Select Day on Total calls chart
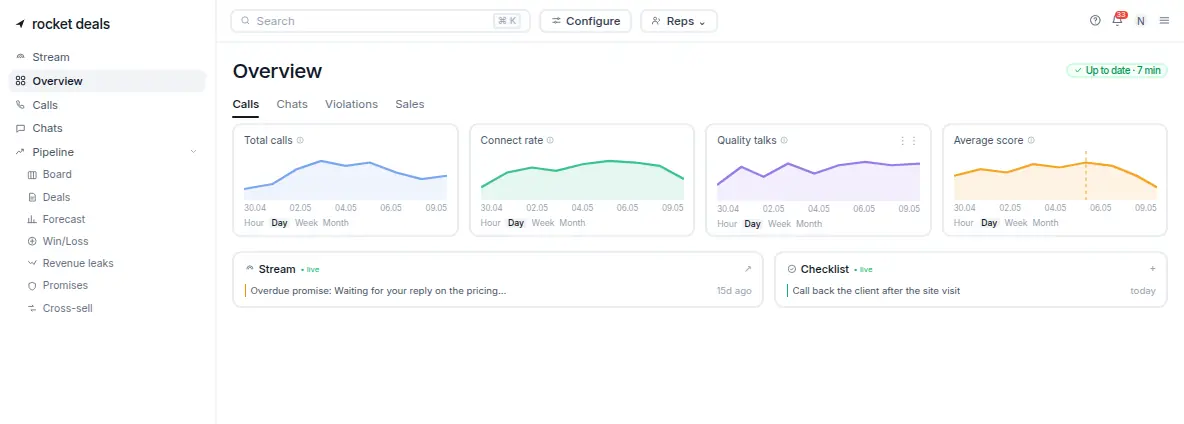The image size is (1184, 424). pos(280,223)
